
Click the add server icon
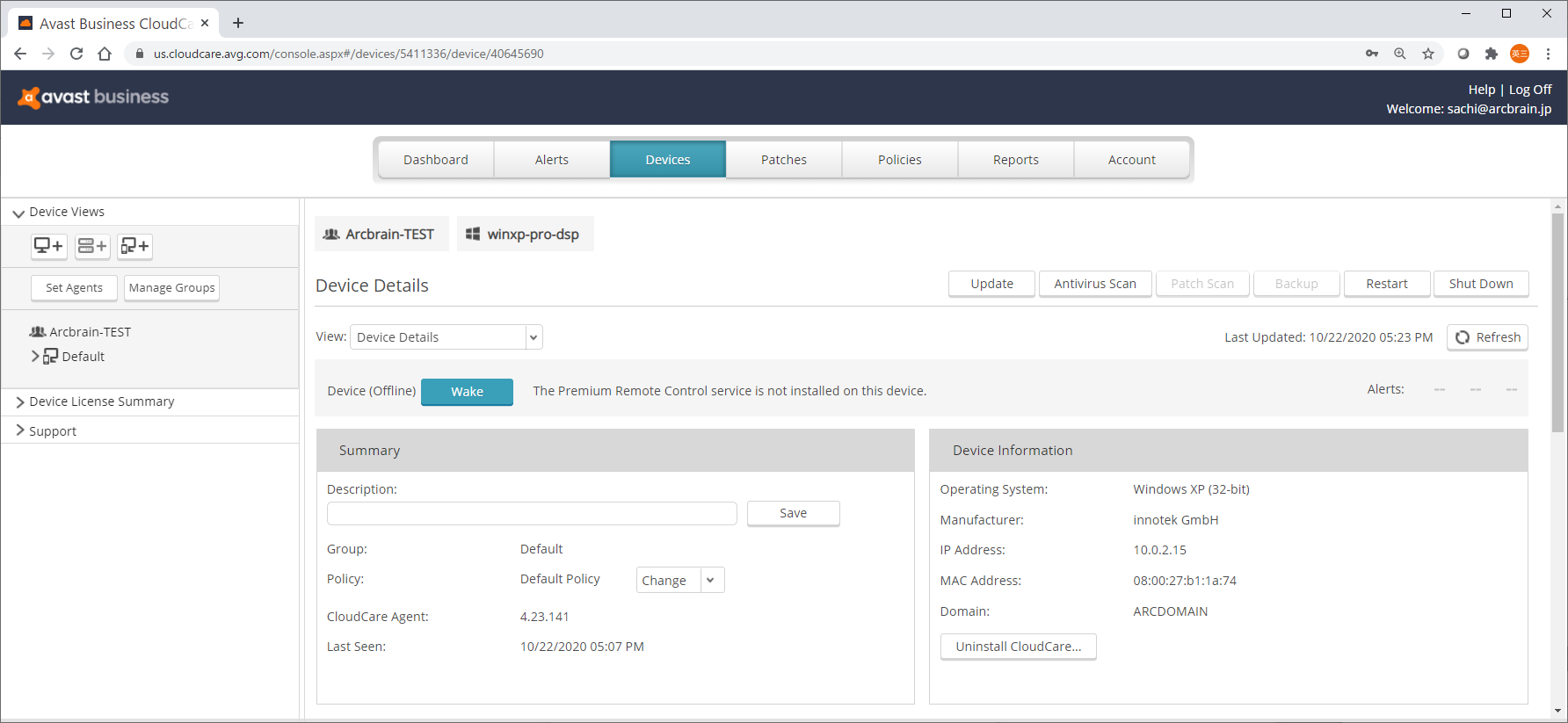92,246
